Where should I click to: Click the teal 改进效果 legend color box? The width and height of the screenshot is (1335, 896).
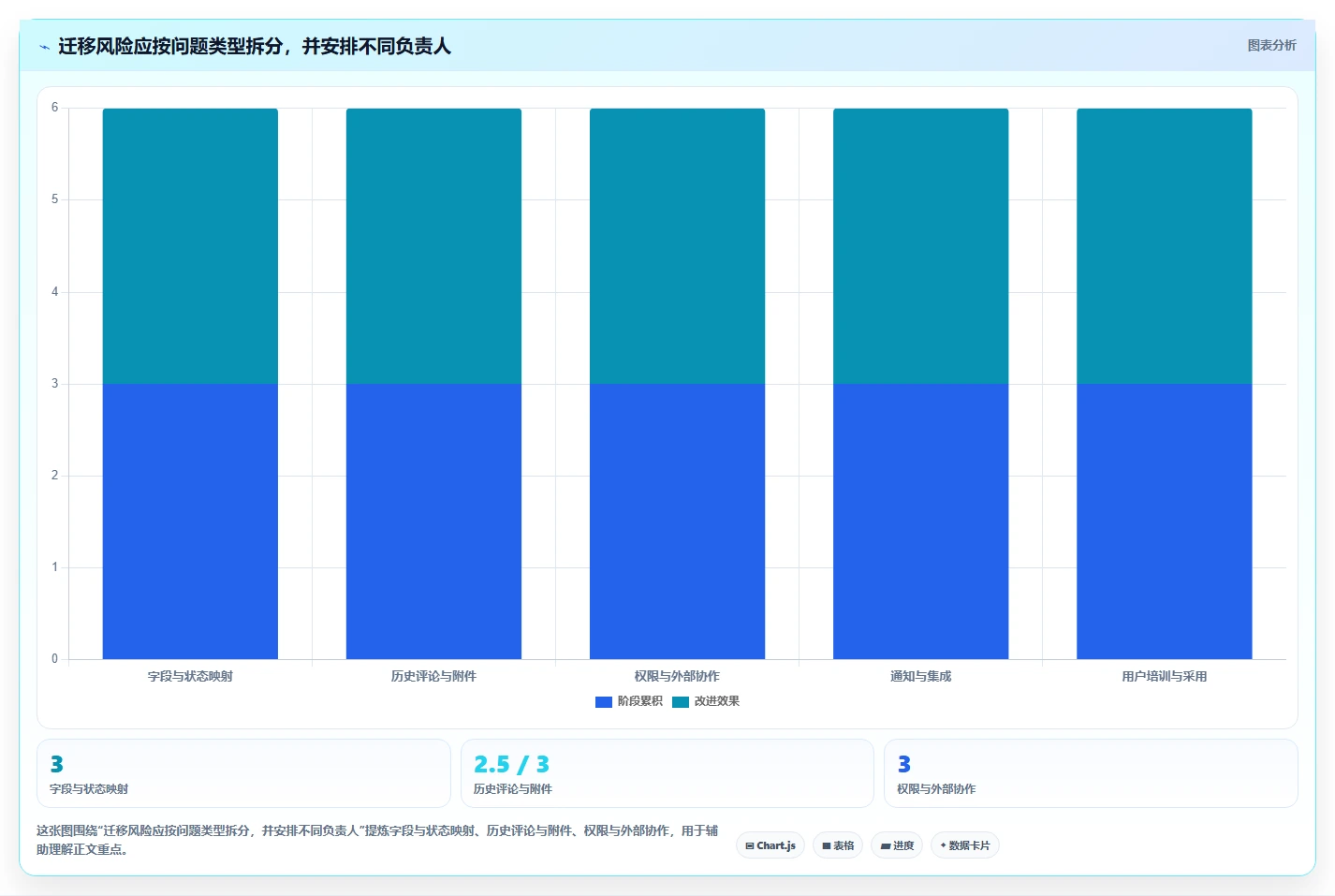pyautogui.click(x=681, y=701)
